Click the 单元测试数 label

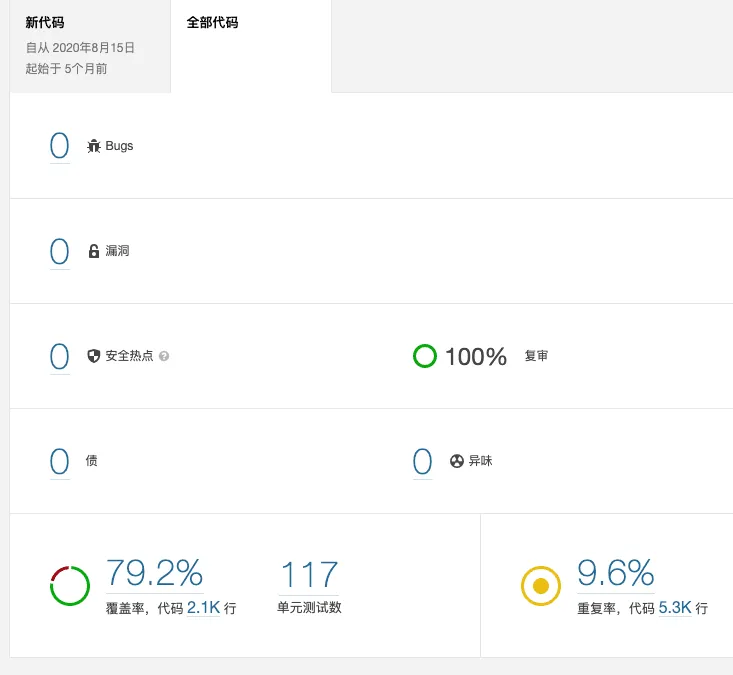click(x=309, y=608)
